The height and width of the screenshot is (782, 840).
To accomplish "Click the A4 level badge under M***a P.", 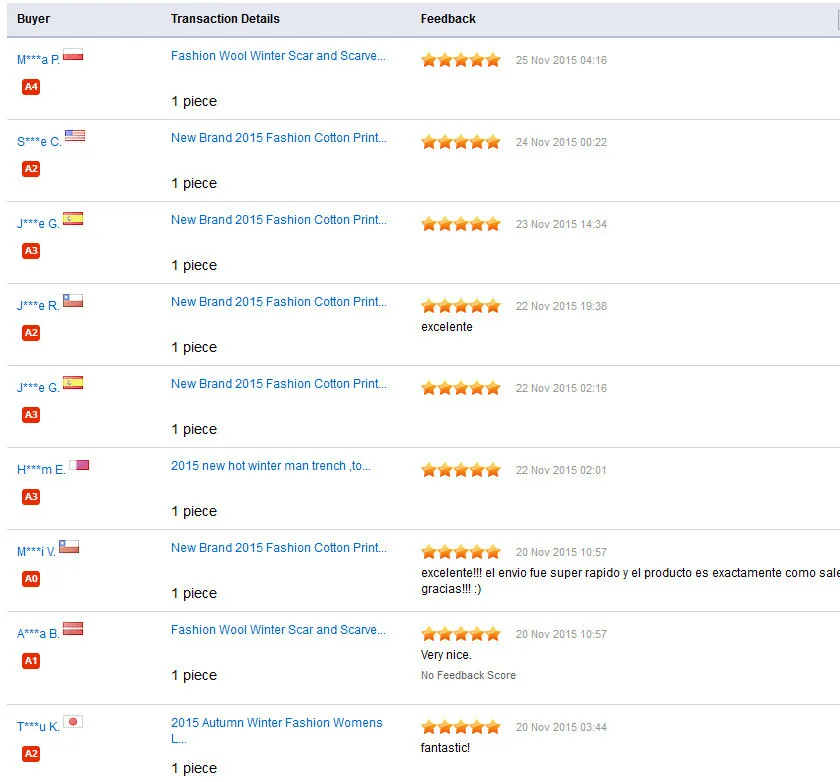I will [31, 87].
